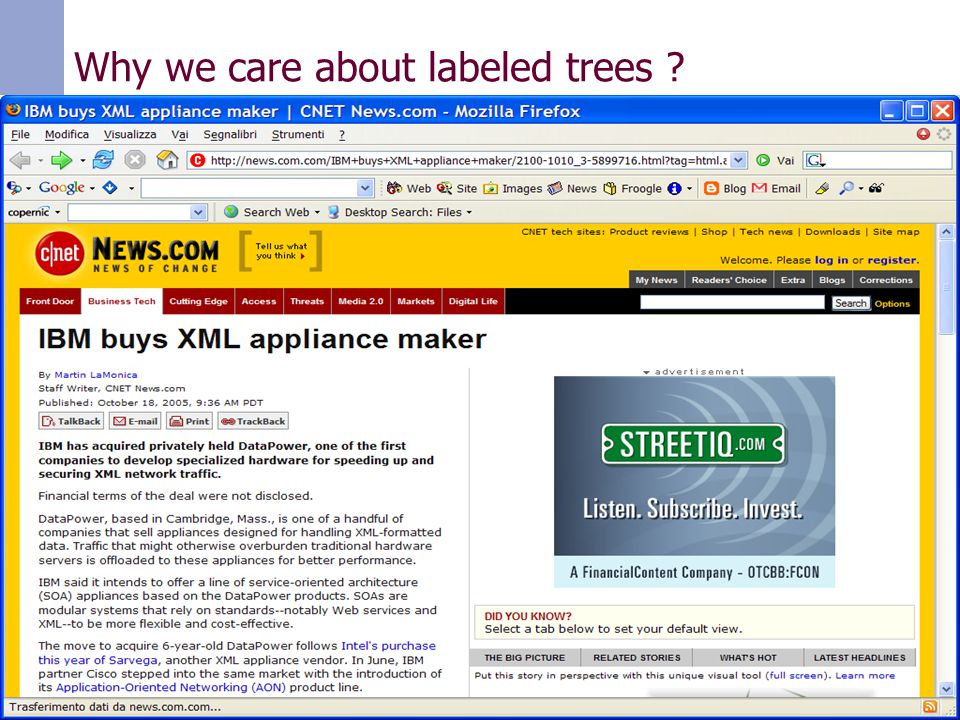Open the Back history dropdown arrow
Image resolution: width=960 pixels, height=720 pixels.
click(x=40, y=161)
